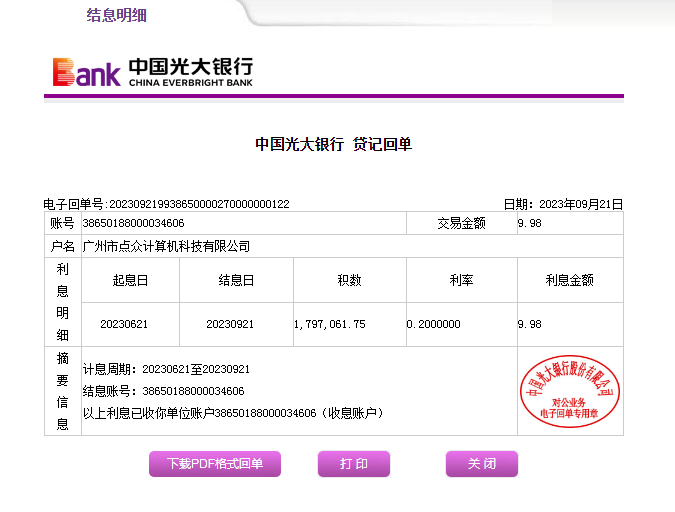
Task: Click the 结息日 column header
Action: click(x=236, y=280)
